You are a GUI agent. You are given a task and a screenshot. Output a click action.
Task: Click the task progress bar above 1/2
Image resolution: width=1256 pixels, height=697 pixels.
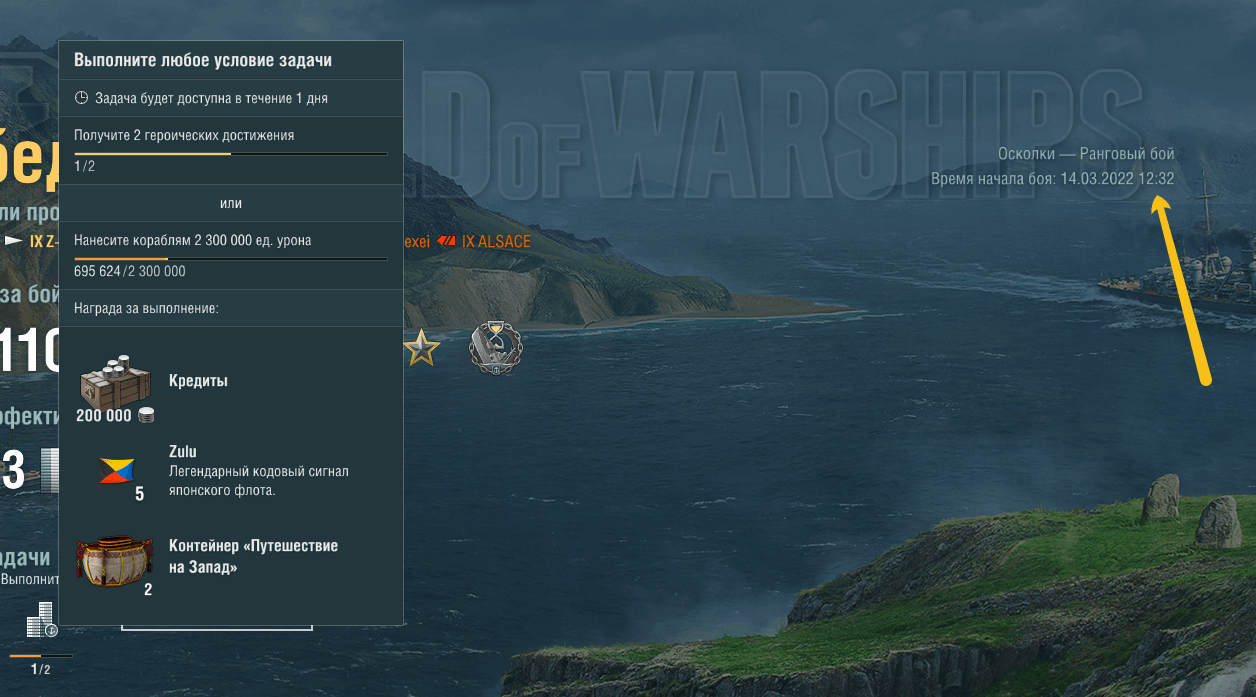coord(41,655)
